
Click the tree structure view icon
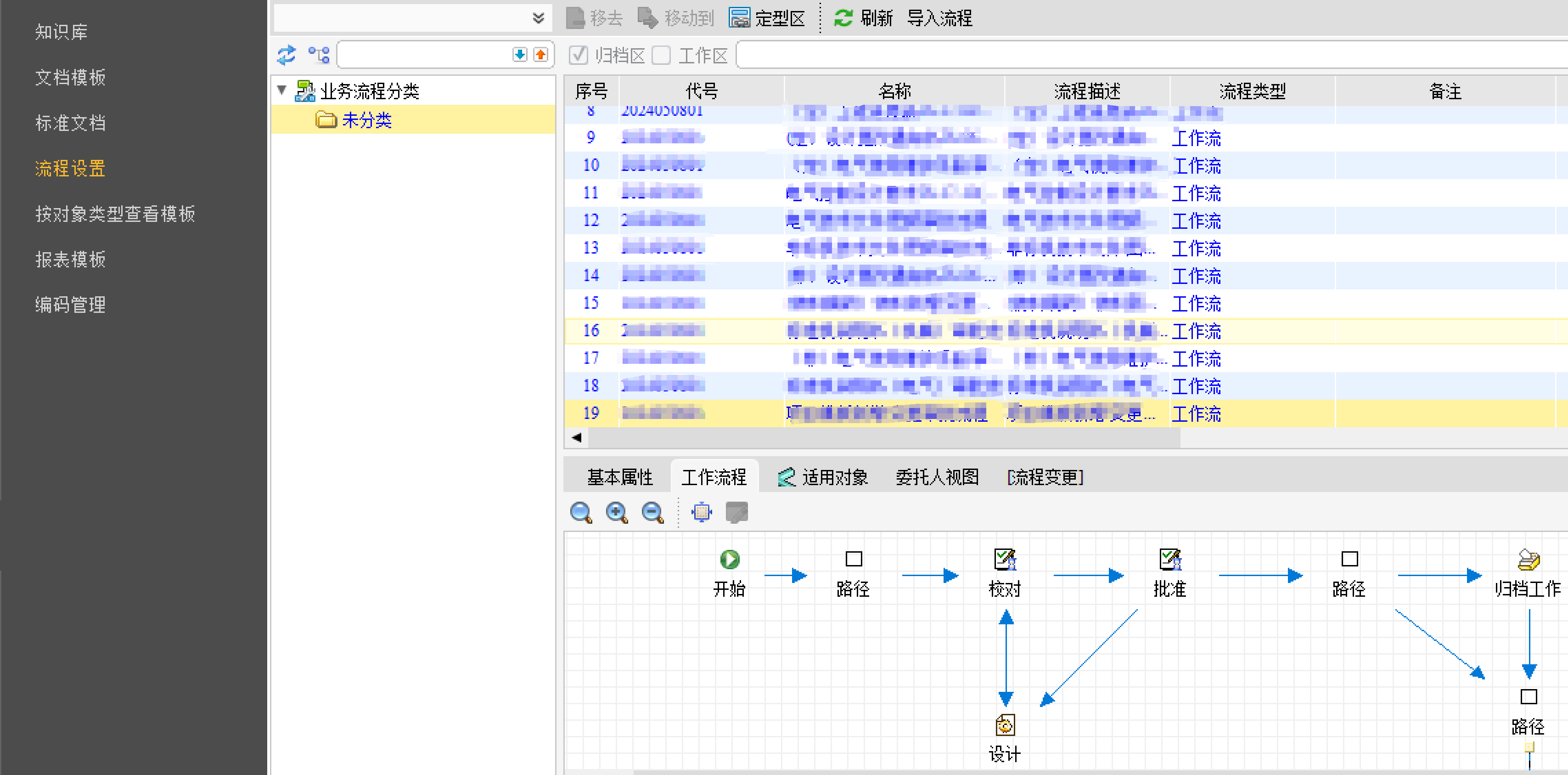click(318, 56)
